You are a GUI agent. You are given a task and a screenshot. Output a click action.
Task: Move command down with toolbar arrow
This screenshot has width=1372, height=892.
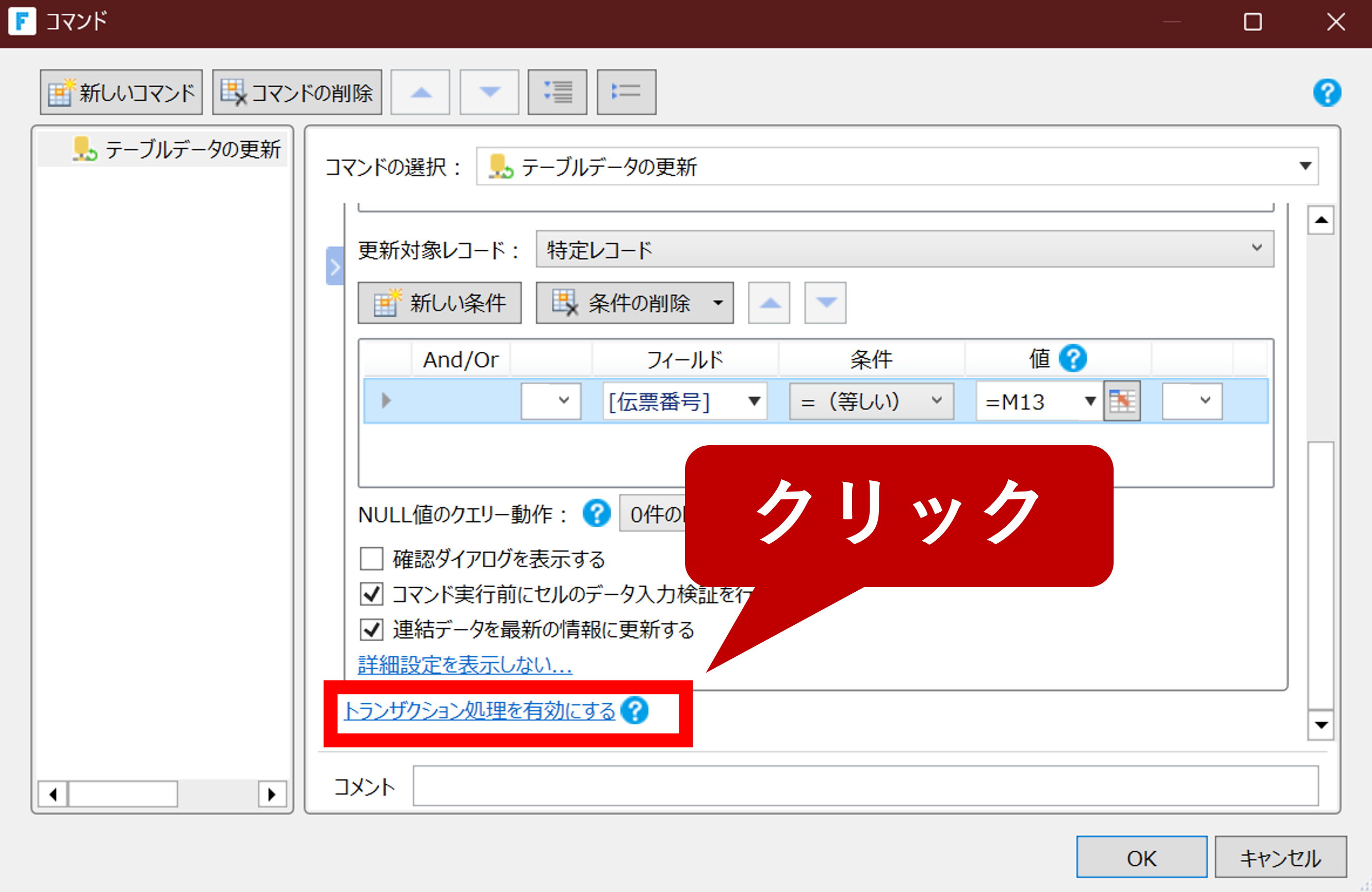(x=489, y=93)
